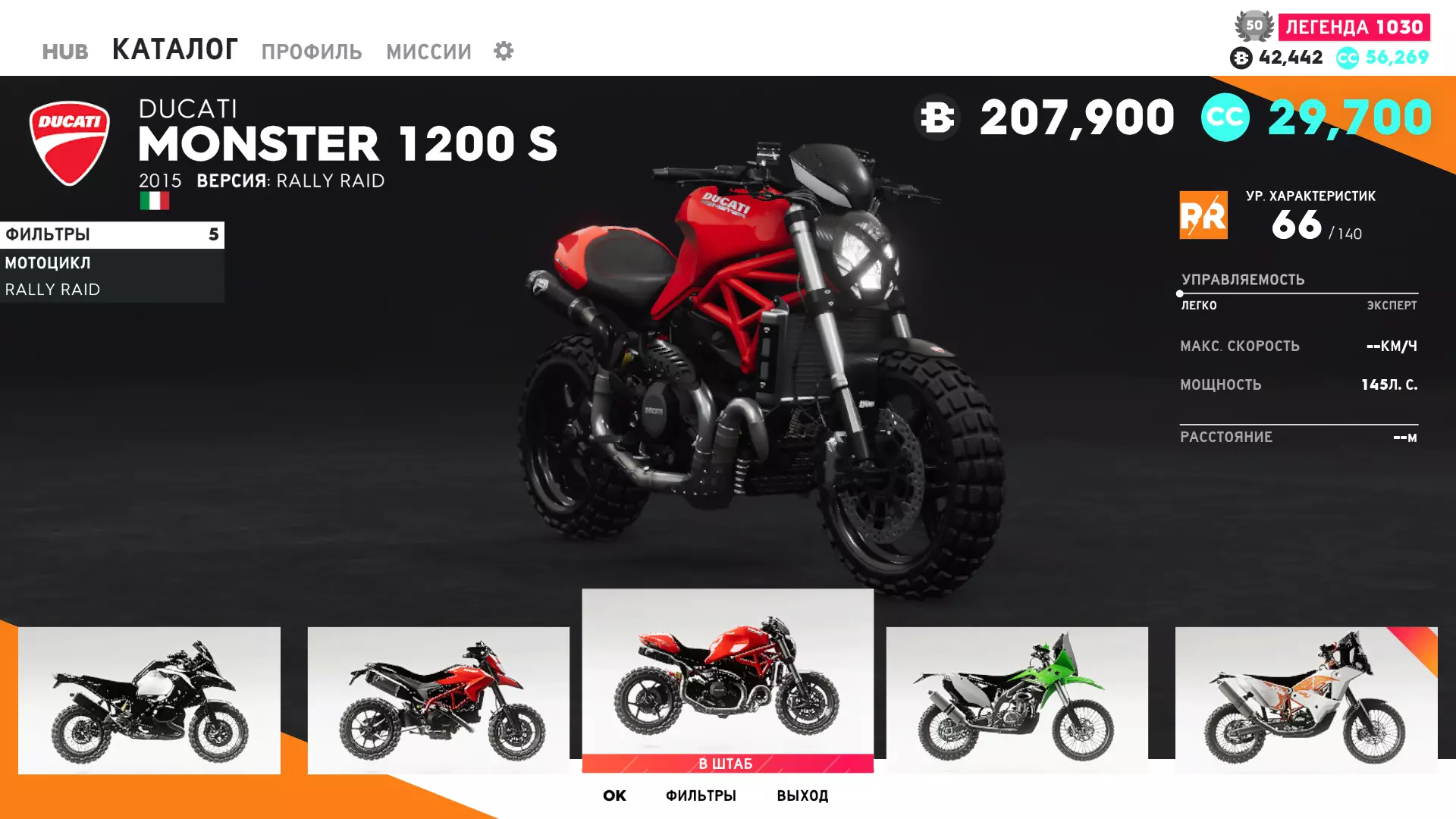Confirm with the OK button
This screenshot has height=819, width=1456.
tap(614, 795)
